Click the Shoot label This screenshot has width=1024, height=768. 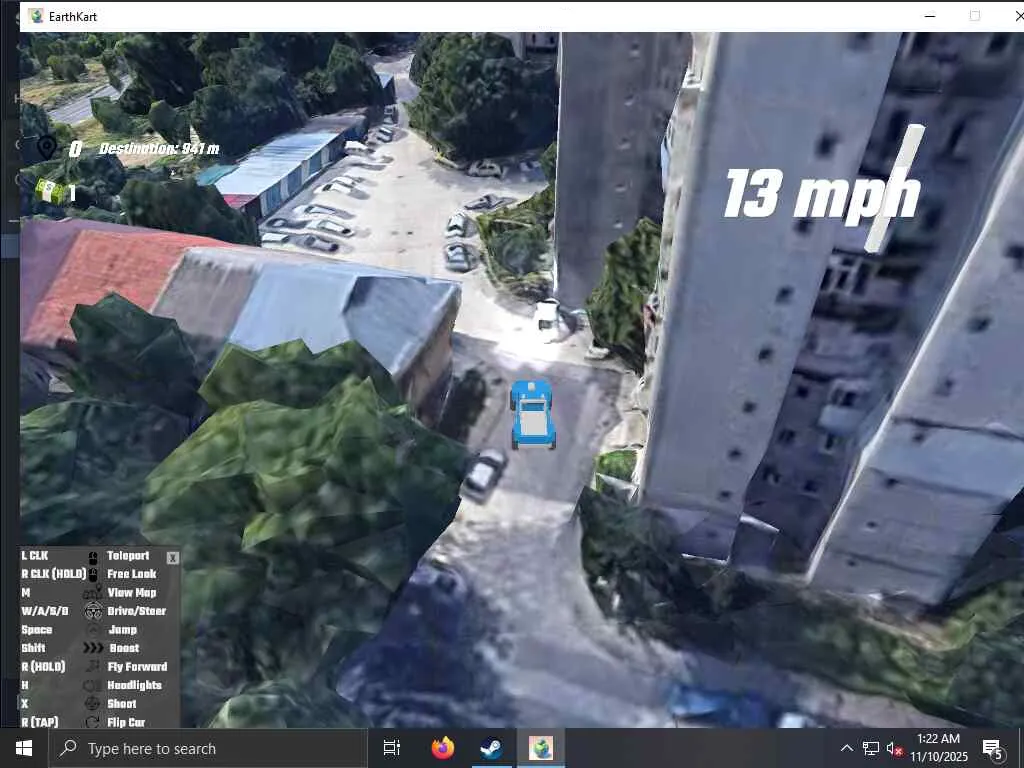(x=121, y=703)
